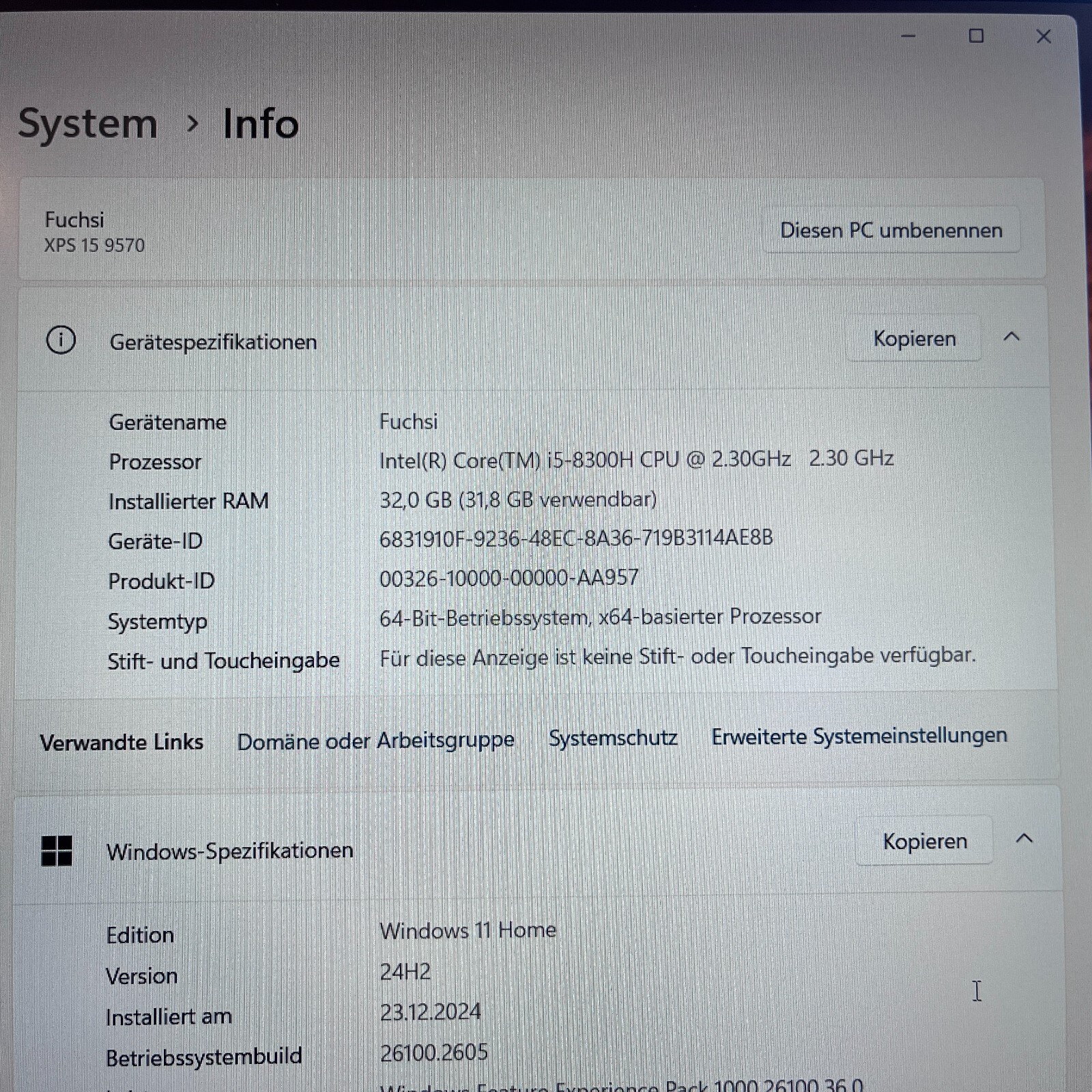Image resolution: width=1092 pixels, height=1092 pixels.
Task: Click the XPS 15 9570 model text
Action: (94, 245)
